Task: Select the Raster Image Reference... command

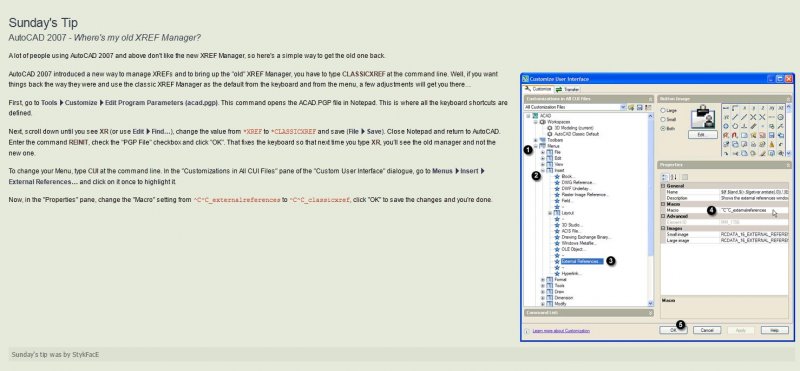Action: (x=585, y=194)
